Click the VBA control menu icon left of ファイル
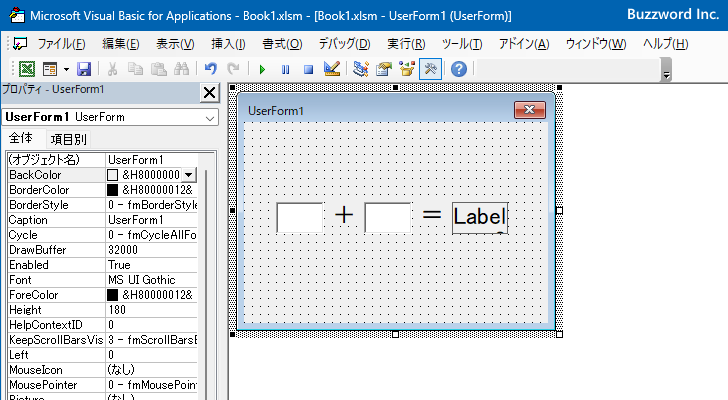 [x=20, y=44]
